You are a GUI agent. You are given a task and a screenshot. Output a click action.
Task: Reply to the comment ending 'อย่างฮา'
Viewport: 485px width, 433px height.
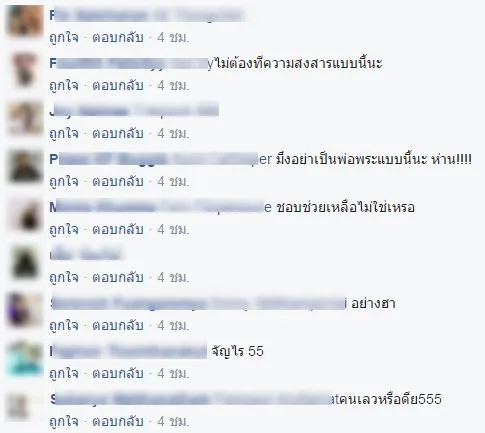pyautogui.click(x=118, y=325)
